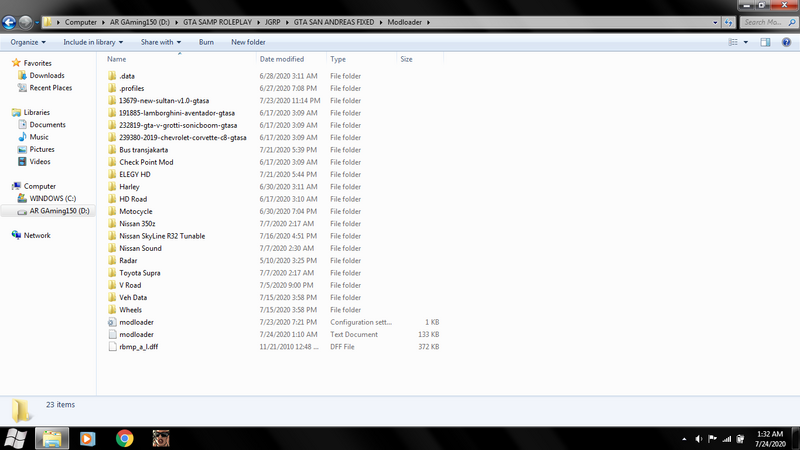The image size is (800, 450).
Task: Navigate to GTA SAN ANDREAS FIXED breadcrumb
Action: tap(334, 22)
